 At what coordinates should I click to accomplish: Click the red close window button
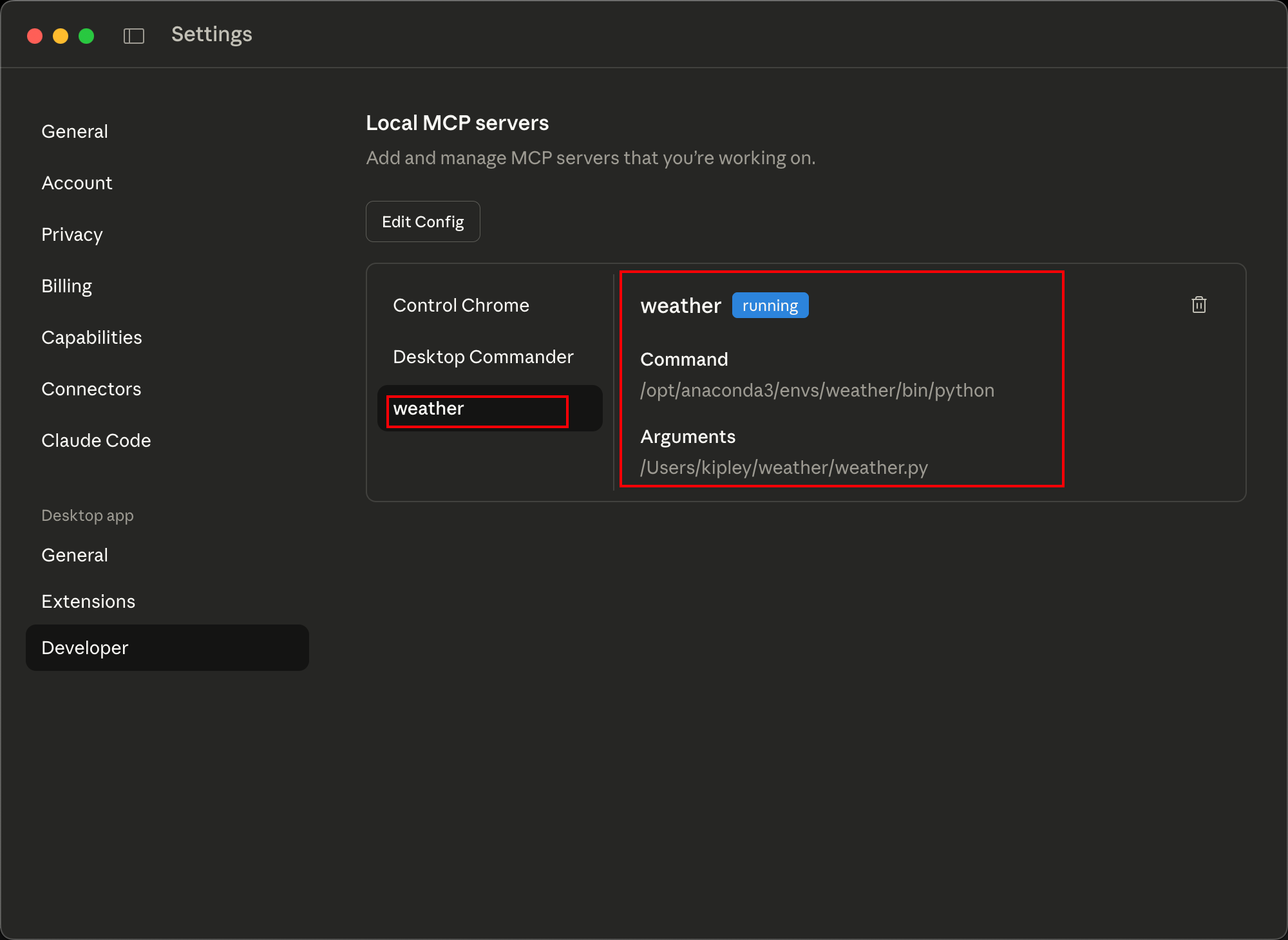tap(35, 35)
